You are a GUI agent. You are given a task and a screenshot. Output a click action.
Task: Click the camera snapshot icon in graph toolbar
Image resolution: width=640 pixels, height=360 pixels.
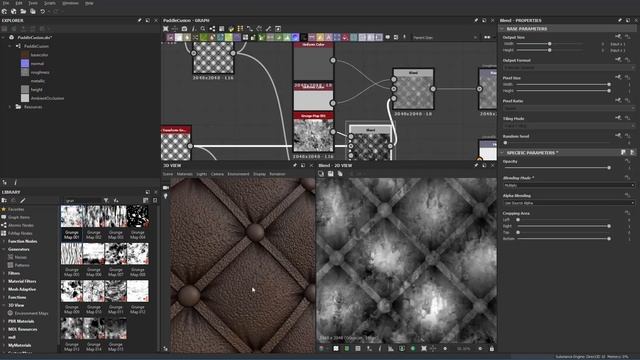184,29
